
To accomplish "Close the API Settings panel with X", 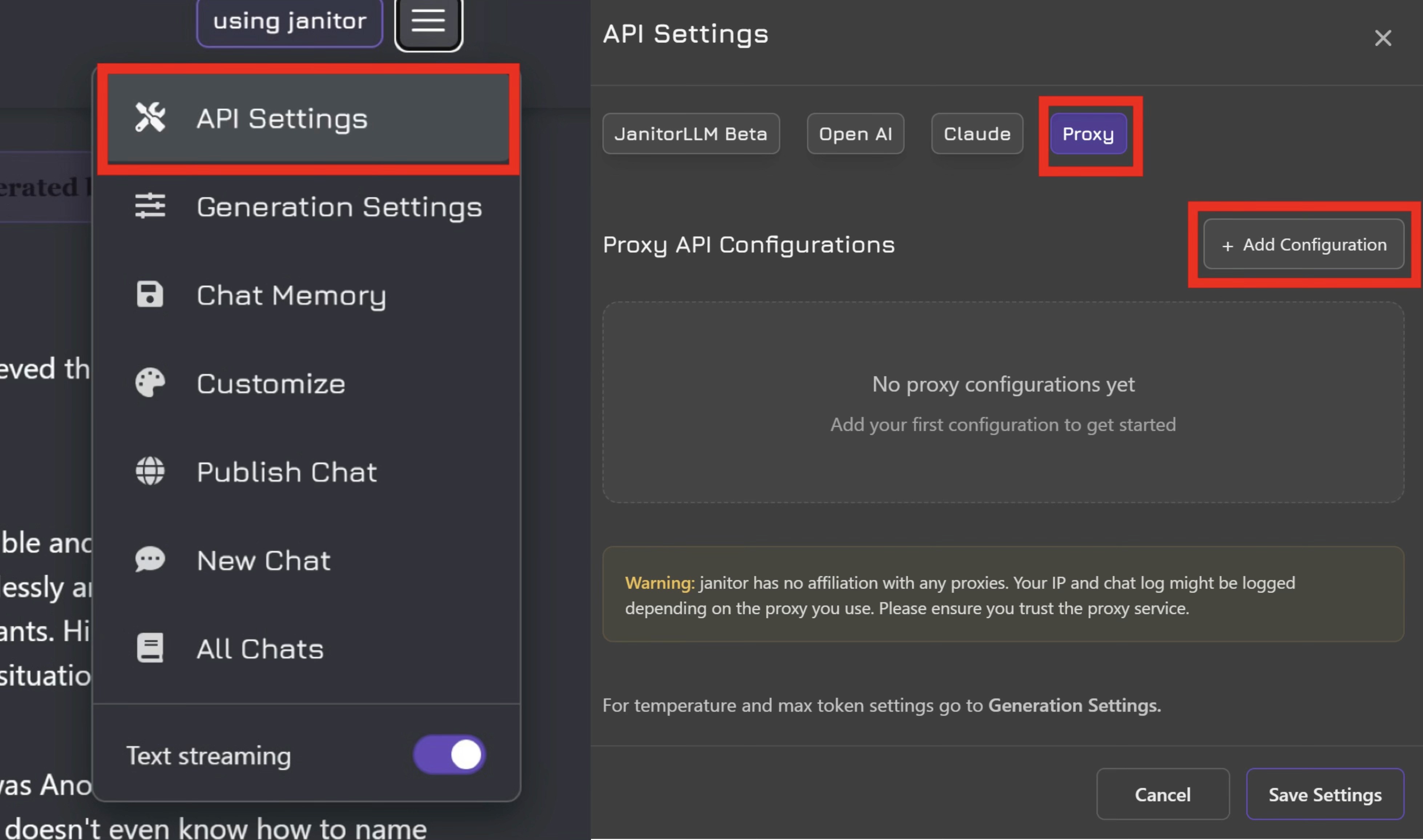I will pyautogui.click(x=1382, y=38).
